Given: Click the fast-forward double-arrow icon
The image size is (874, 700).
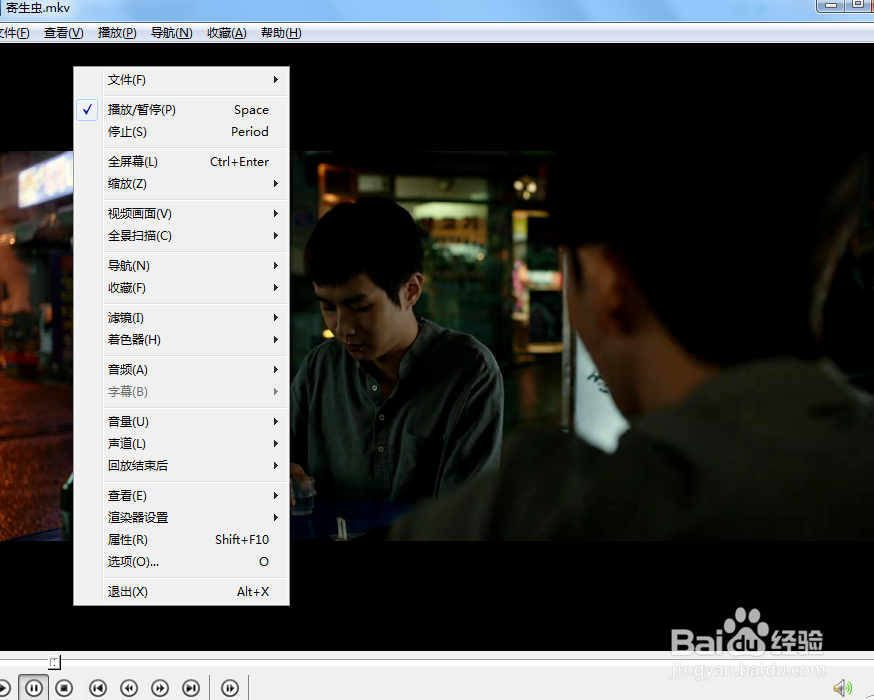Looking at the screenshot, I should (x=160, y=688).
